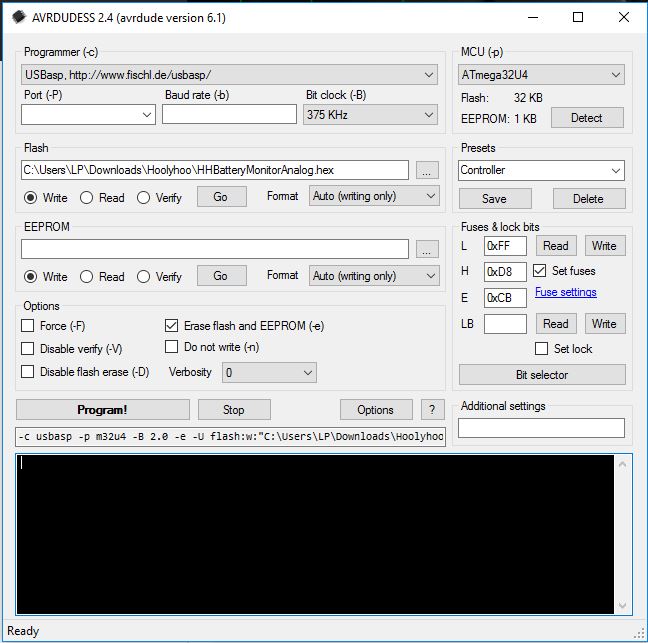Screen dimensions: 648x643
Task: Minimize the AVRDUDESS window
Action: coord(533,17)
